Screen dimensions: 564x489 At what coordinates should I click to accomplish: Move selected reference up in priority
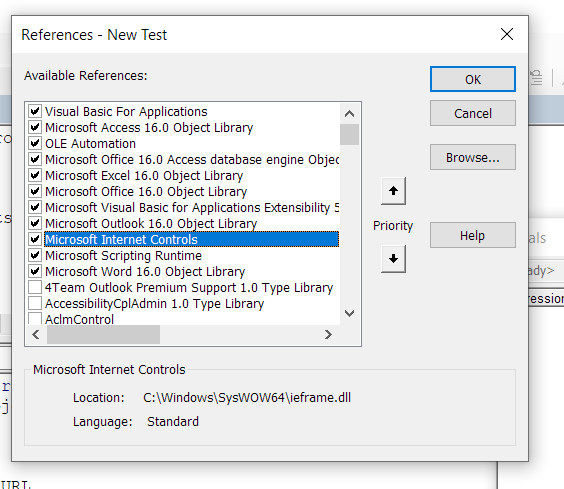(394, 191)
